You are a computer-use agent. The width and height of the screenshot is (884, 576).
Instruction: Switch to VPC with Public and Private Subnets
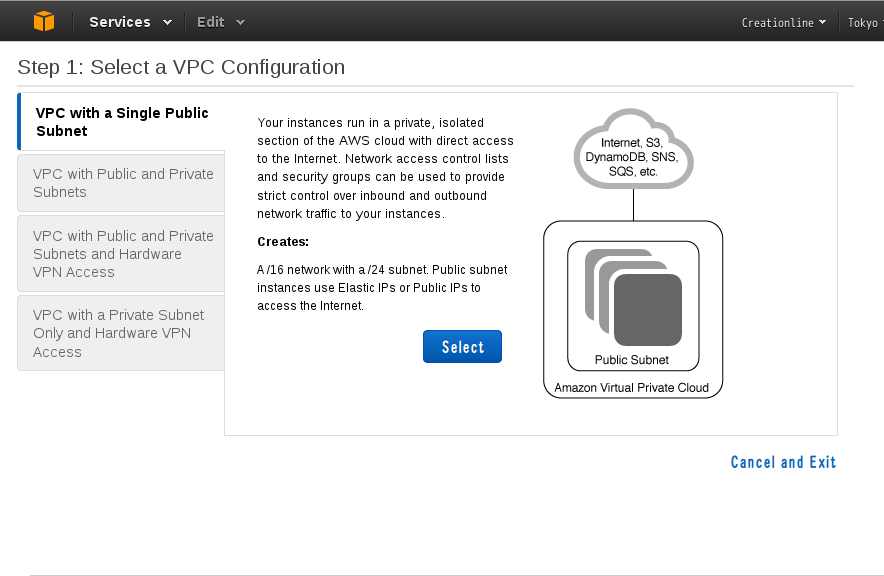tap(121, 183)
